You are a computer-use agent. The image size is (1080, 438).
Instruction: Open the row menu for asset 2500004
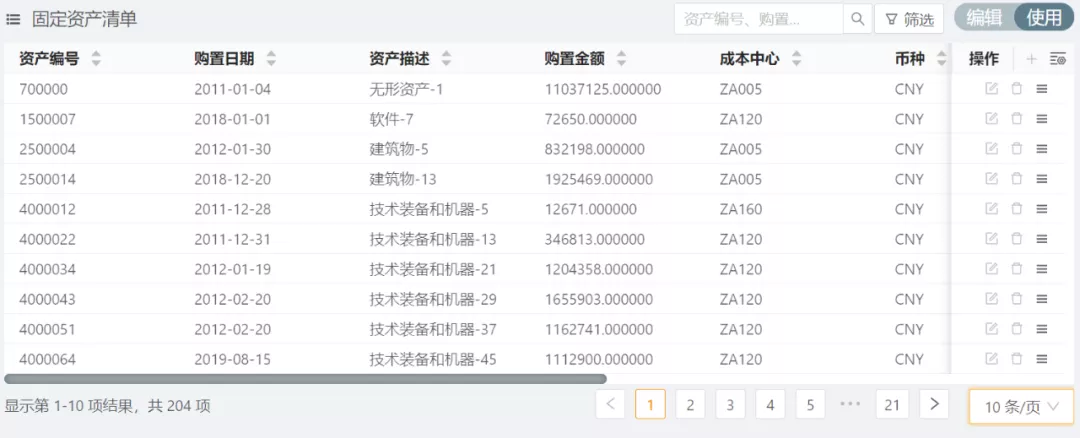click(x=1041, y=149)
